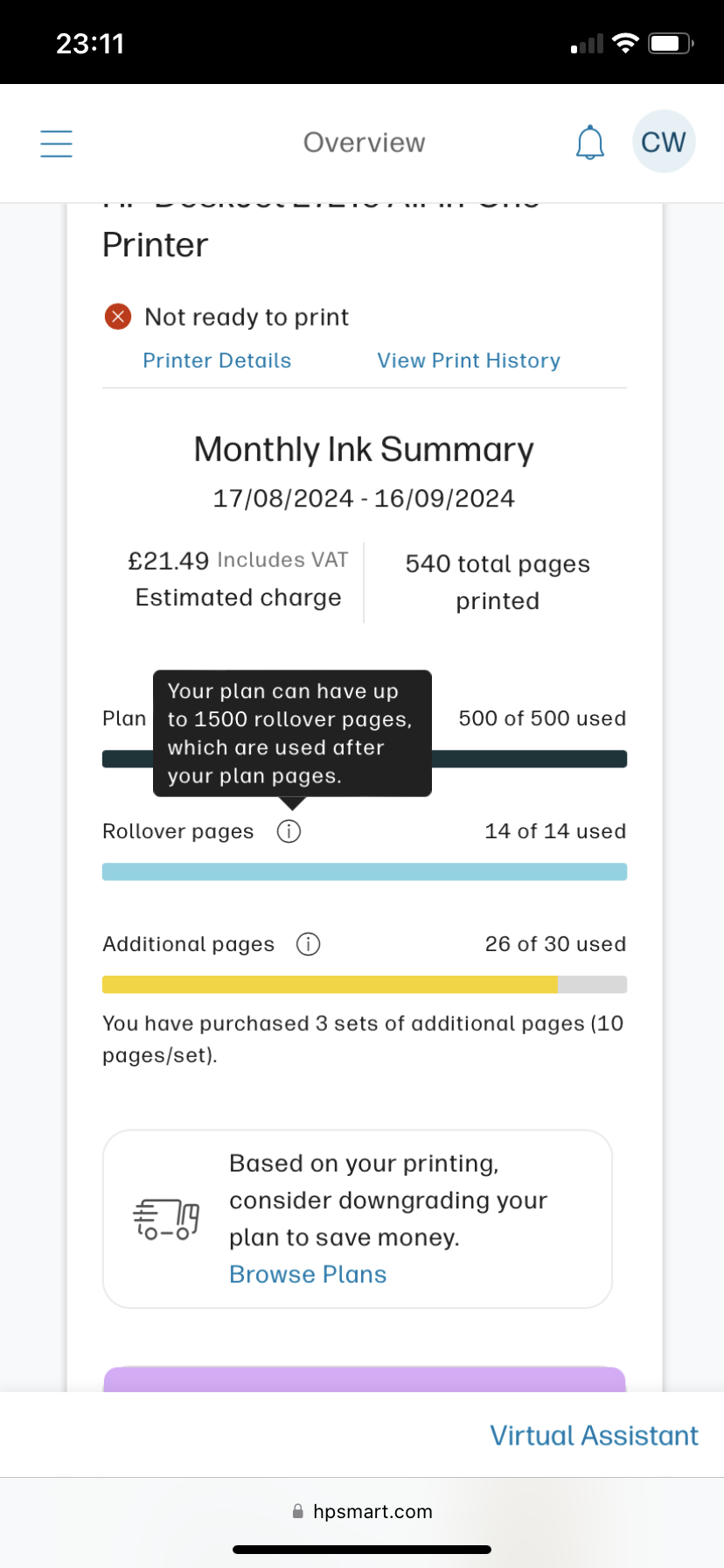Open the Printer Details link
The image size is (724, 1568).
(217, 360)
